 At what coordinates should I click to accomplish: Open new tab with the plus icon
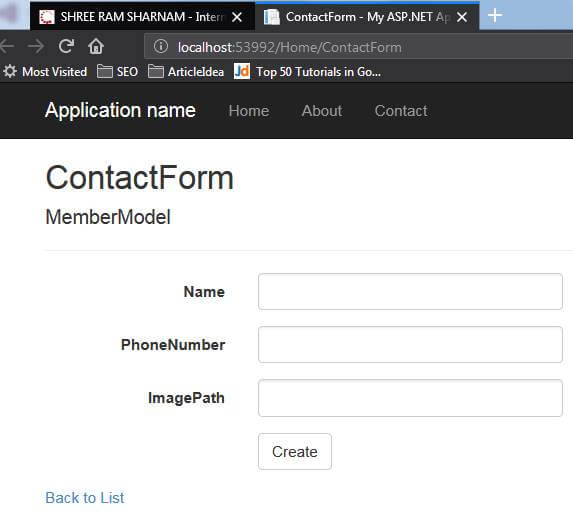click(x=495, y=15)
